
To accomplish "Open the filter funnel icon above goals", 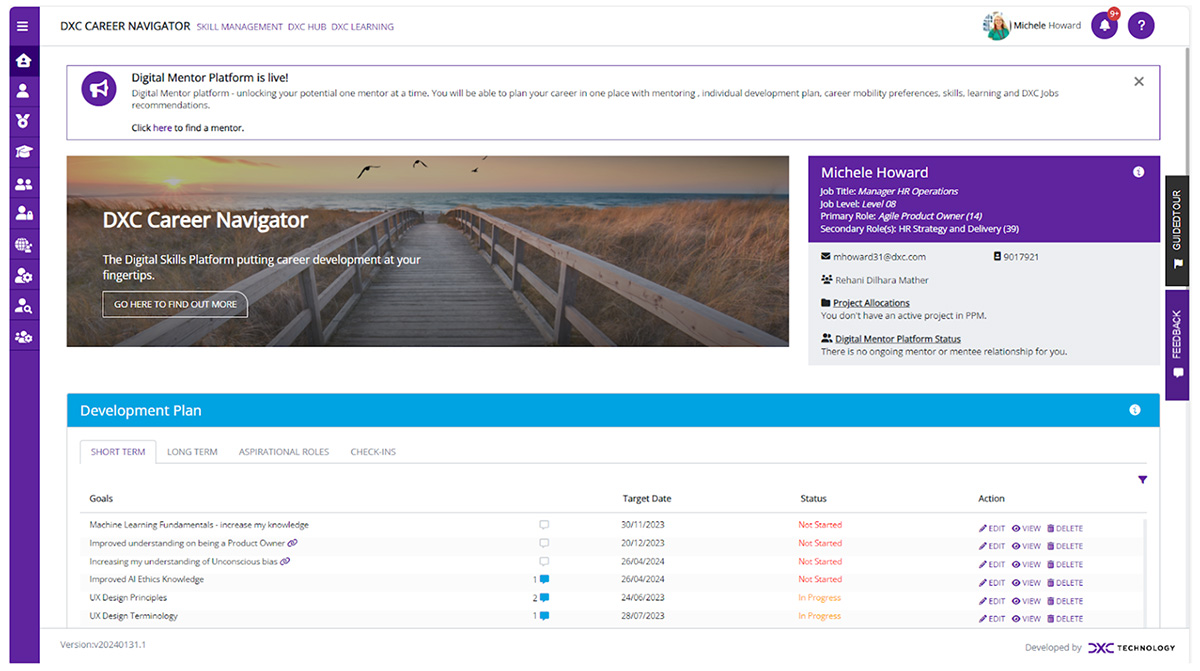I will coord(1142,480).
